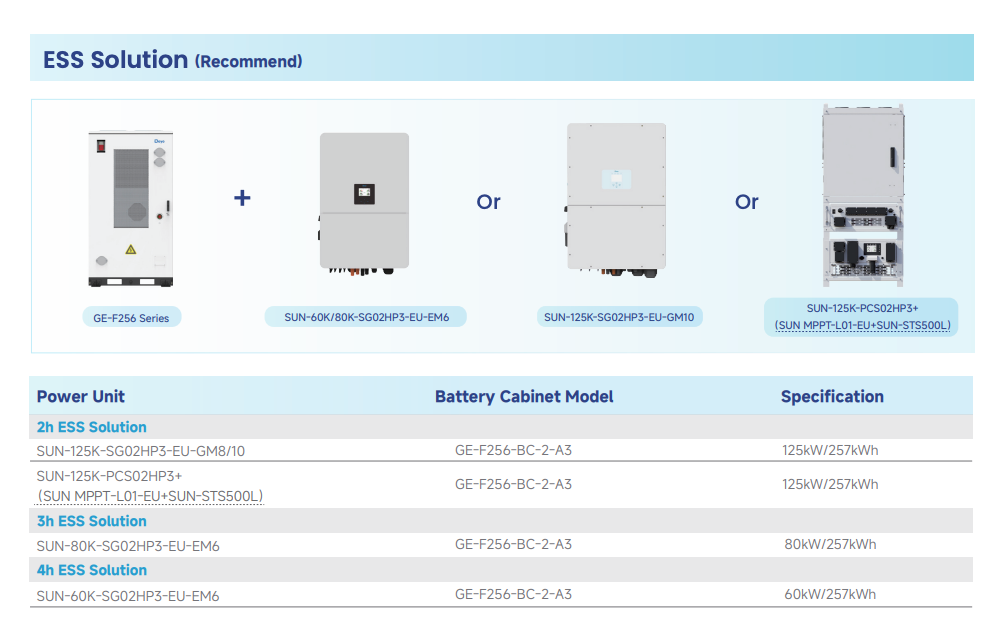Click the SUN-125K-SG02HP3-EU-GM10 label pill
Image resolution: width=1002 pixels, height=628 pixels.
619,317
